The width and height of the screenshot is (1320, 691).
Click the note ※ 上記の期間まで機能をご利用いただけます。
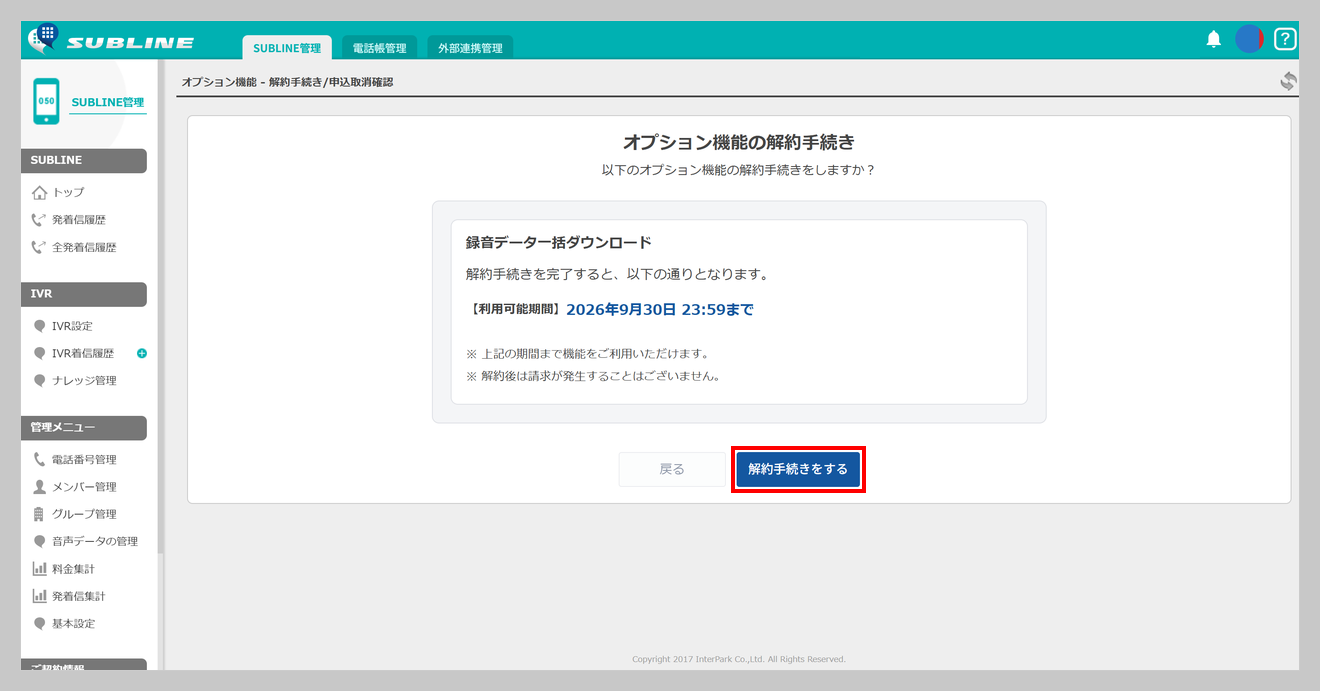click(587, 354)
